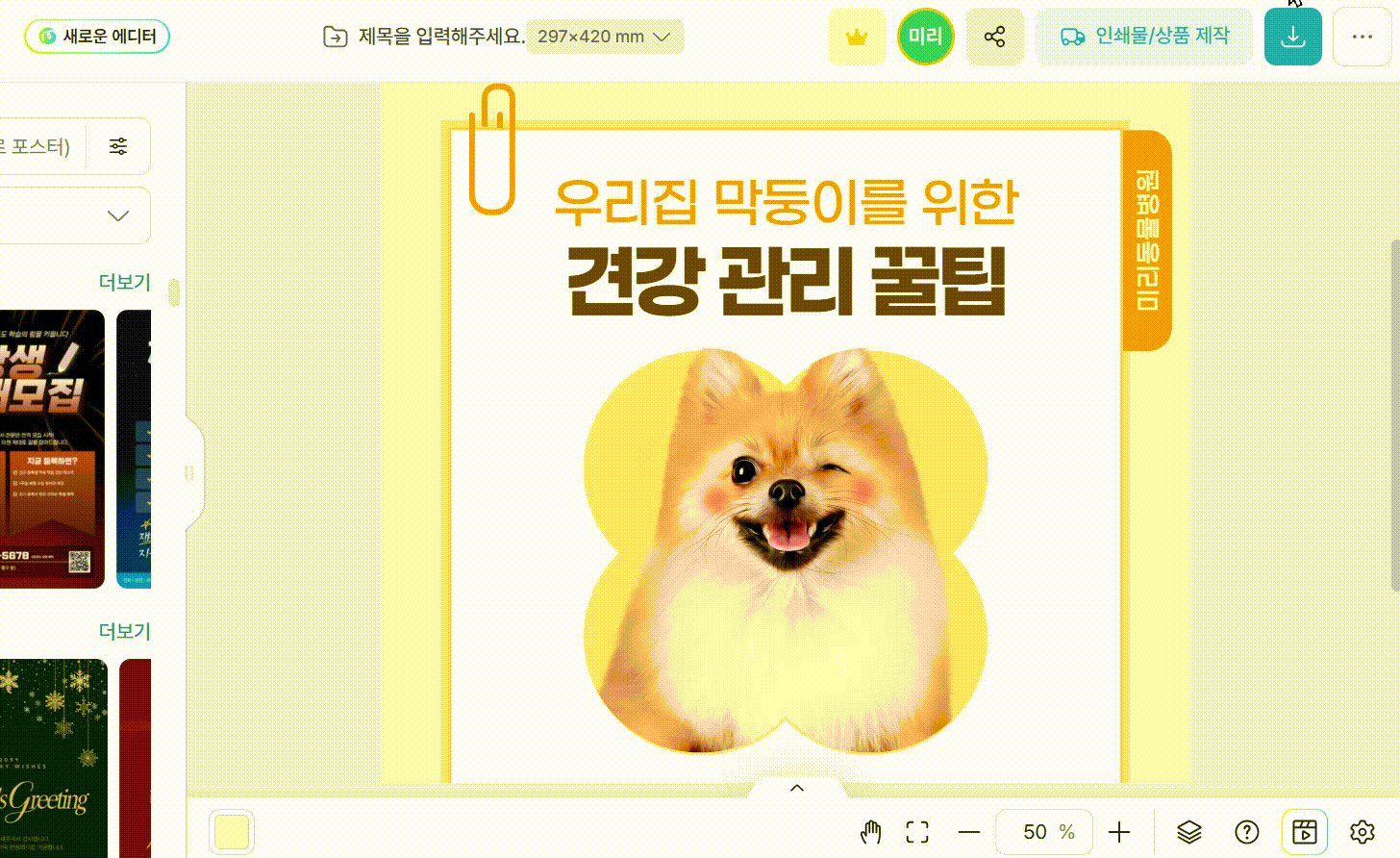The height and width of the screenshot is (858, 1400).
Task: Open the settings gear icon
Action: [x=1362, y=832]
